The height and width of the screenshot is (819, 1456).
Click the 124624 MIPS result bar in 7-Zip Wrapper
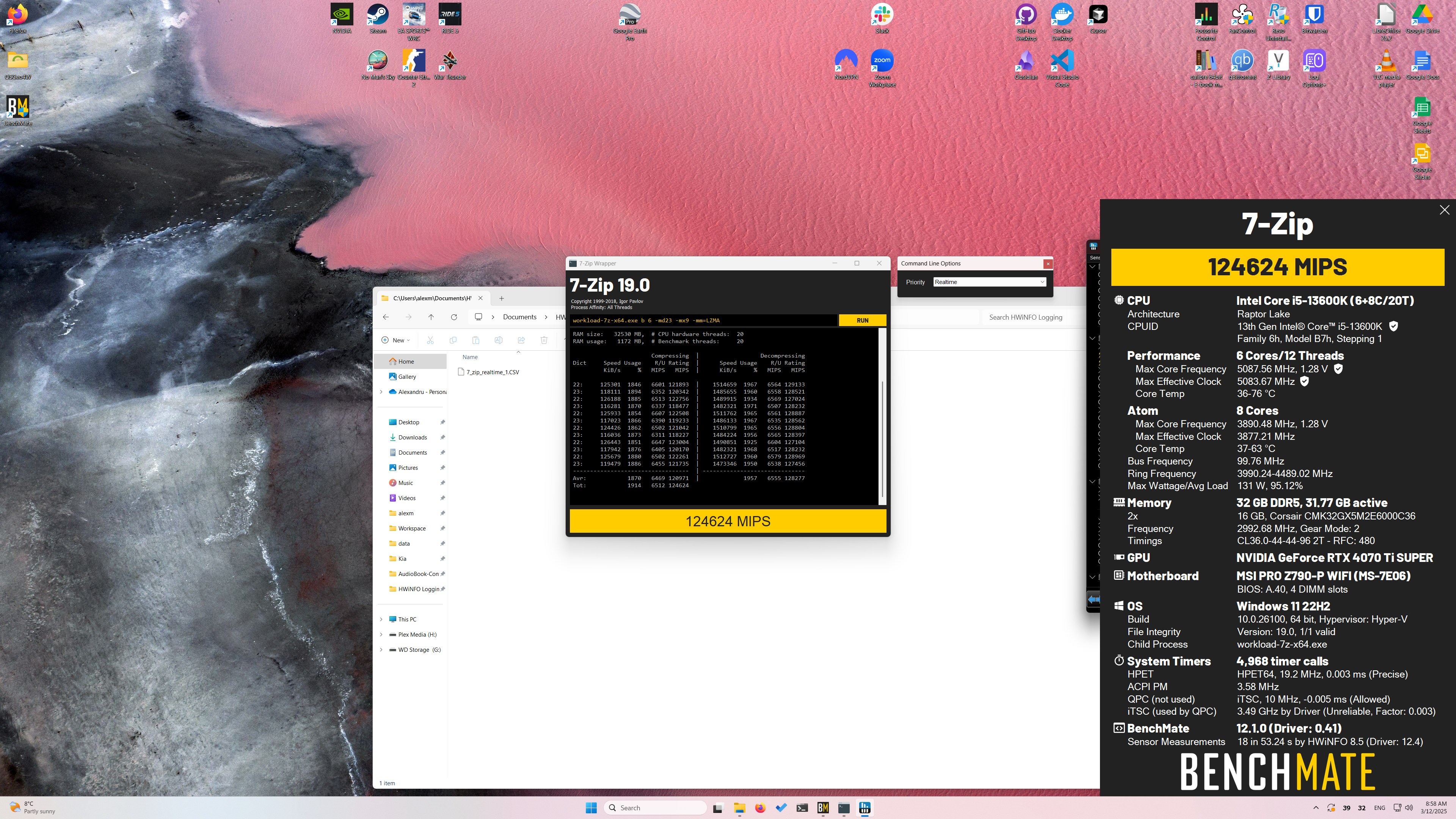(x=728, y=521)
